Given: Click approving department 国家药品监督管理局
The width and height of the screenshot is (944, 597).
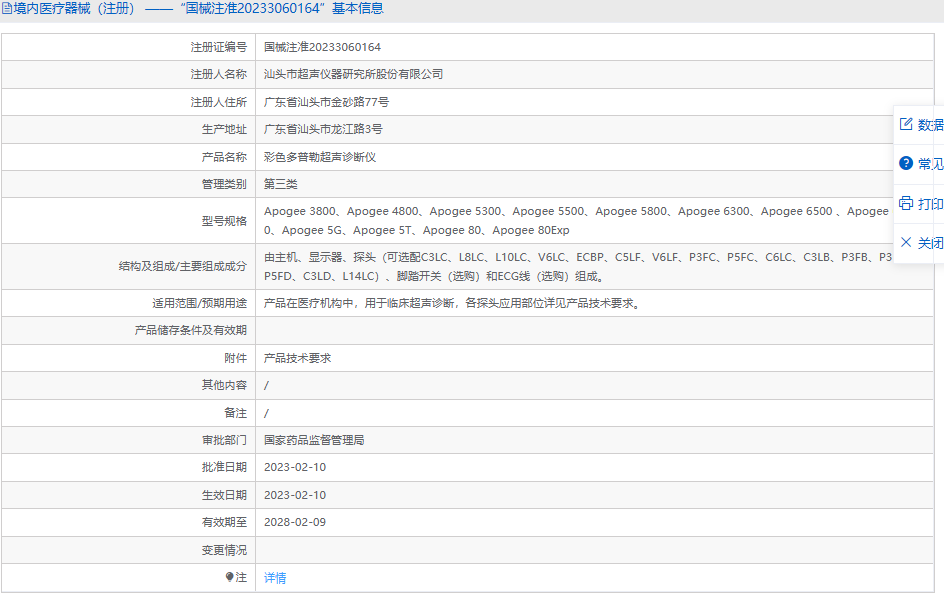Looking at the screenshot, I should click(314, 440).
